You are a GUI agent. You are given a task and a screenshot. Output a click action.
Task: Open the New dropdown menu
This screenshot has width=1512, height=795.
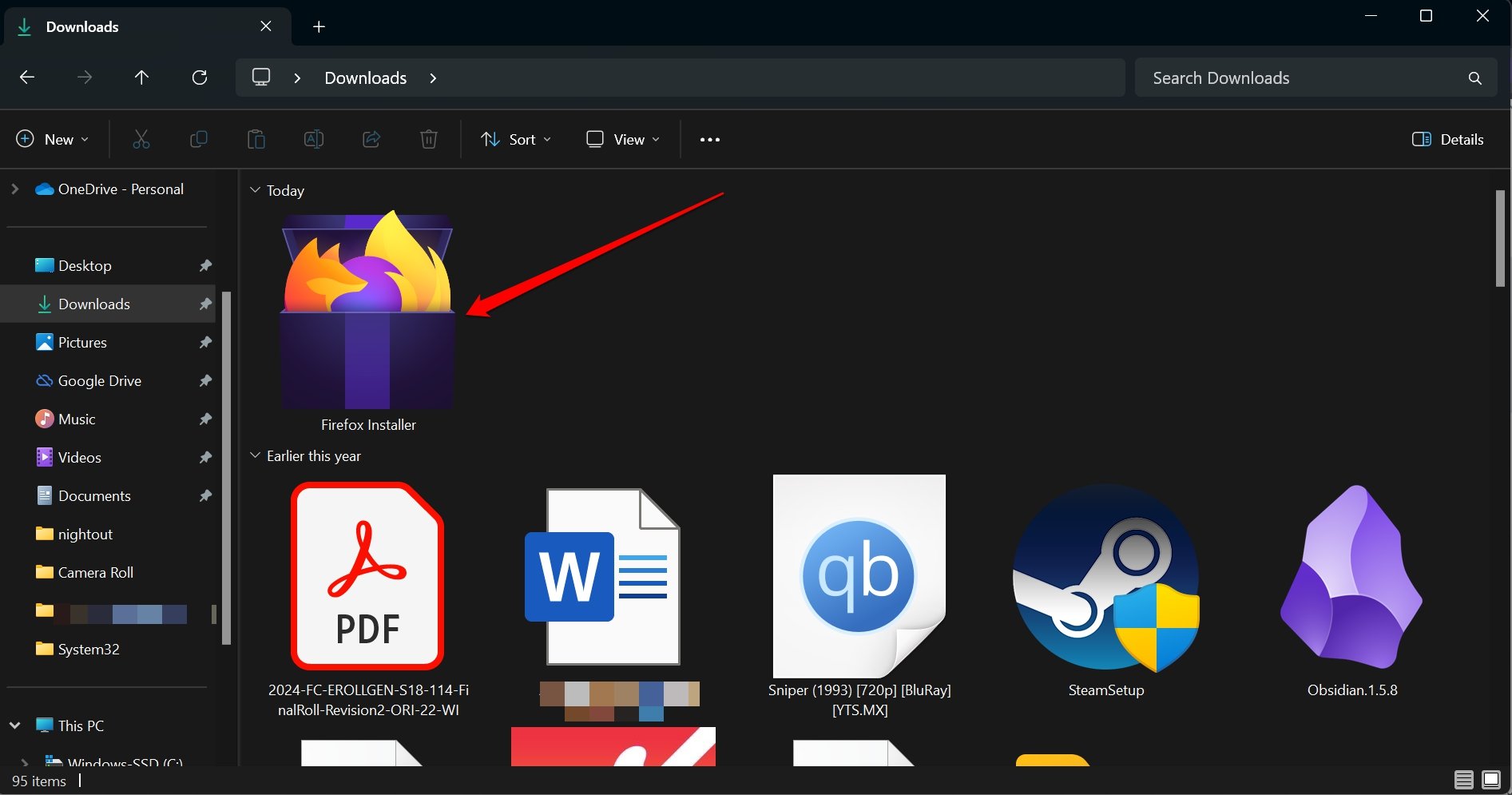click(x=52, y=139)
